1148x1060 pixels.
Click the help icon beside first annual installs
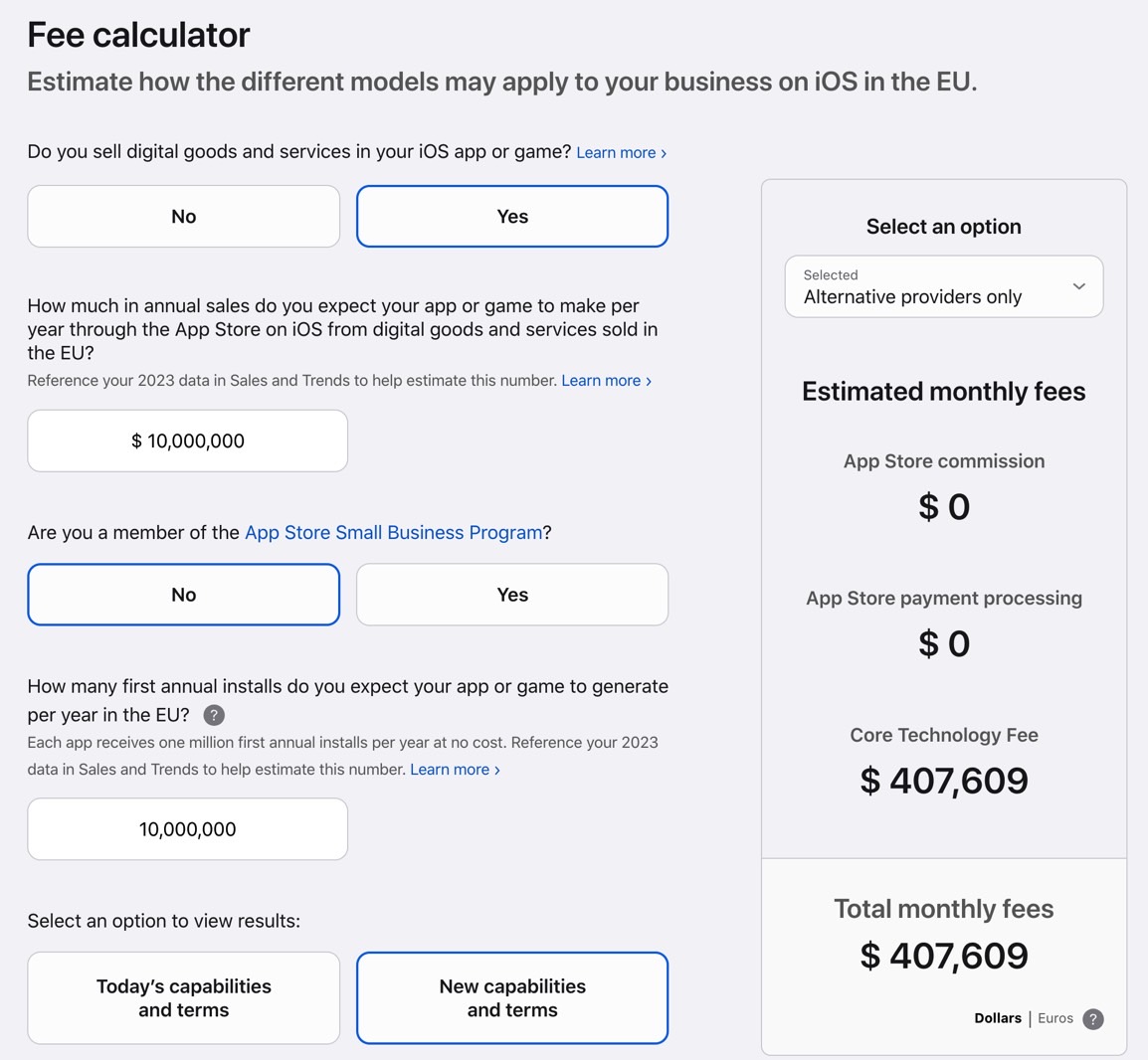pyautogui.click(x=214, y=715)
